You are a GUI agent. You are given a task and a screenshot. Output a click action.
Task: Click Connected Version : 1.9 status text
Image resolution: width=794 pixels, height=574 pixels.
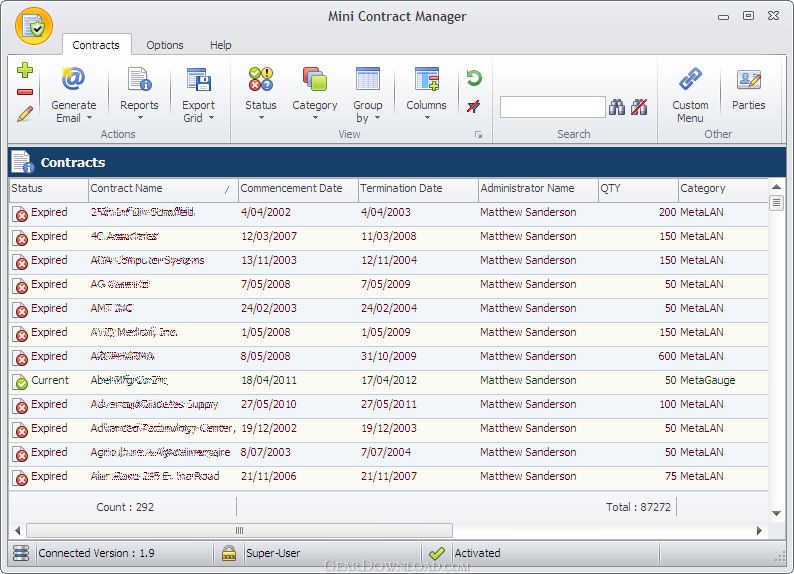(96, 553)
